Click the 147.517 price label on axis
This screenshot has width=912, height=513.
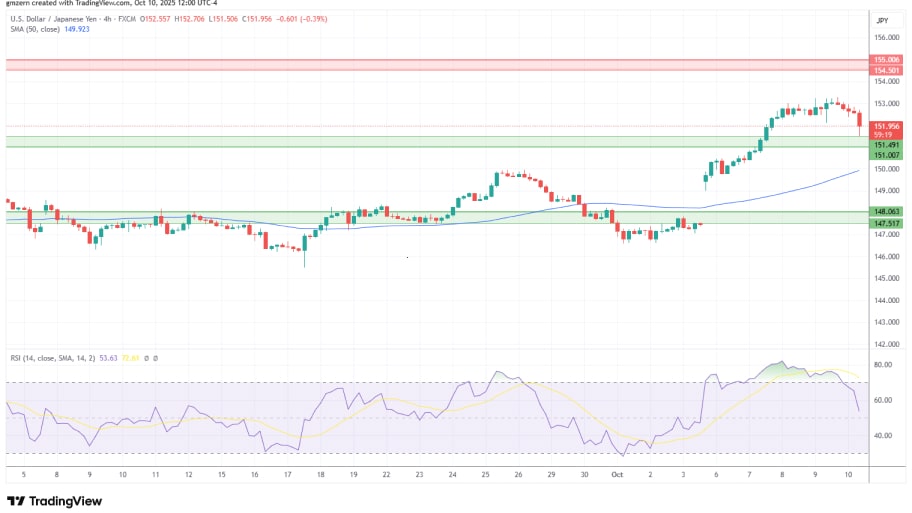pos(886,224)
